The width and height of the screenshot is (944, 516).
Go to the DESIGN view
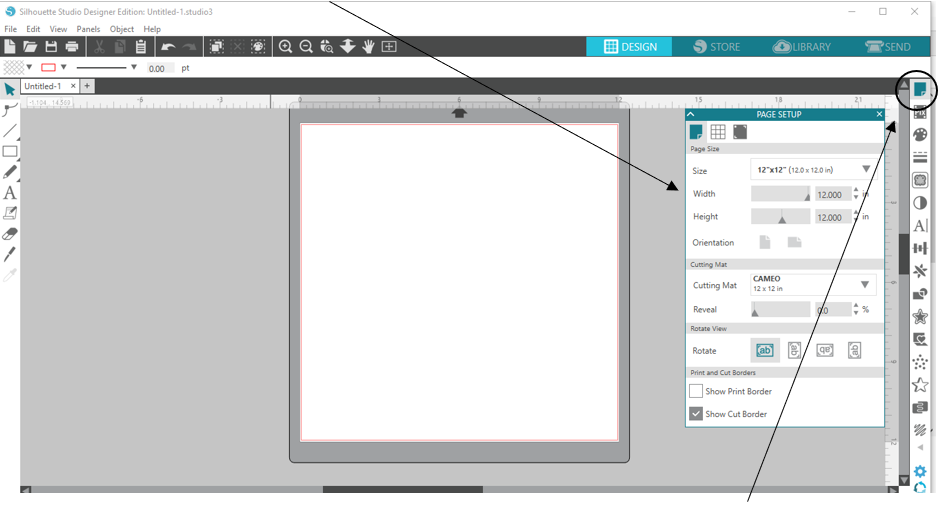(x=629, y=46)
